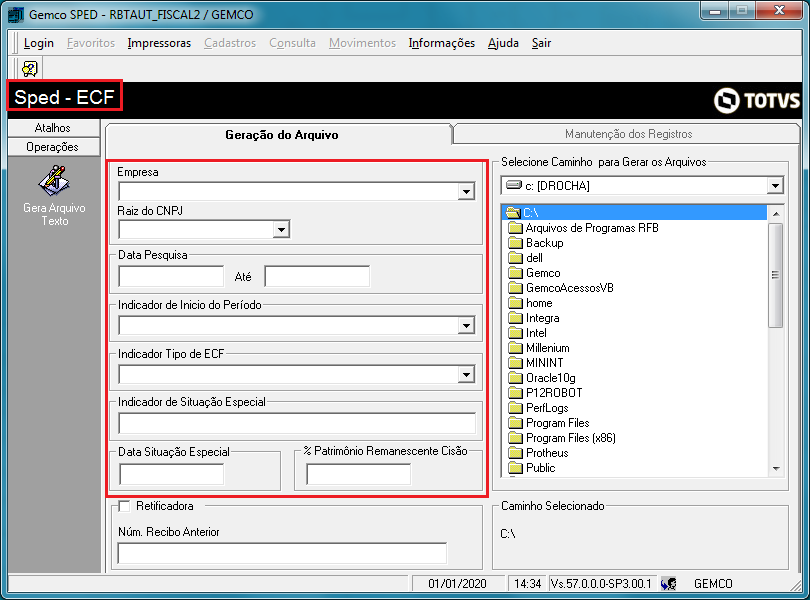Viewport: 810px width, 601px height.
Task: Select the PerfLogs folder
Action: coord(538,408)
